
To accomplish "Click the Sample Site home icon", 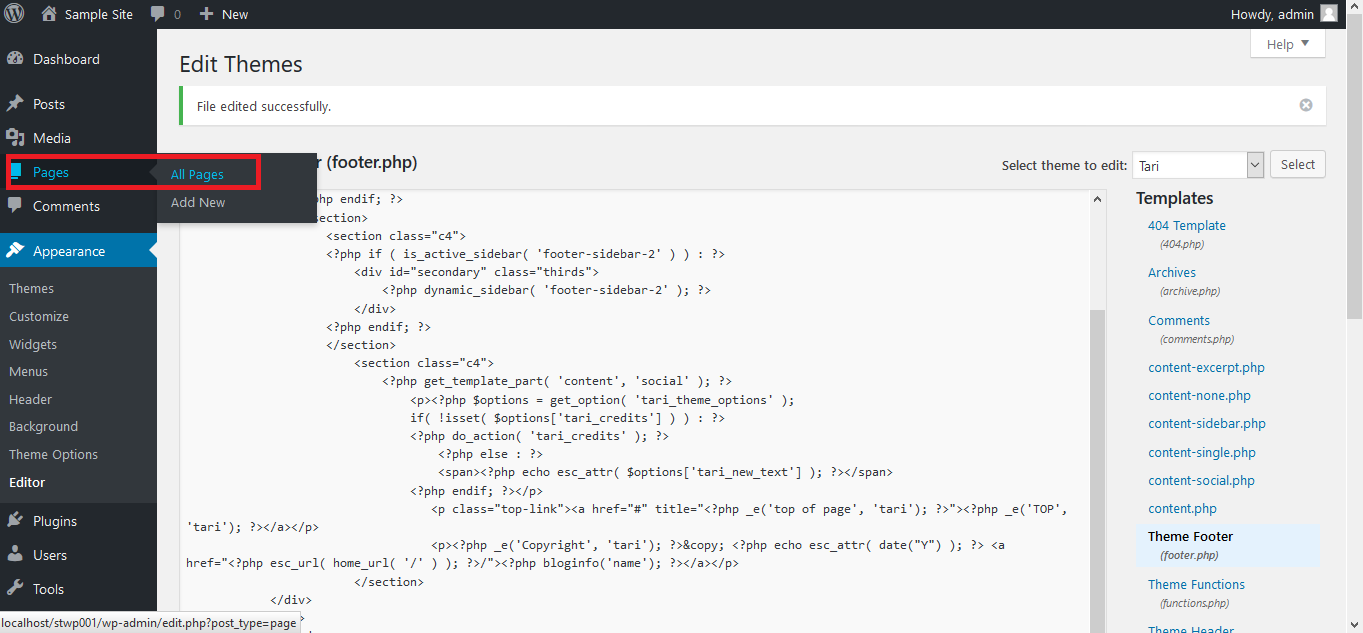I will pos(49,14).
